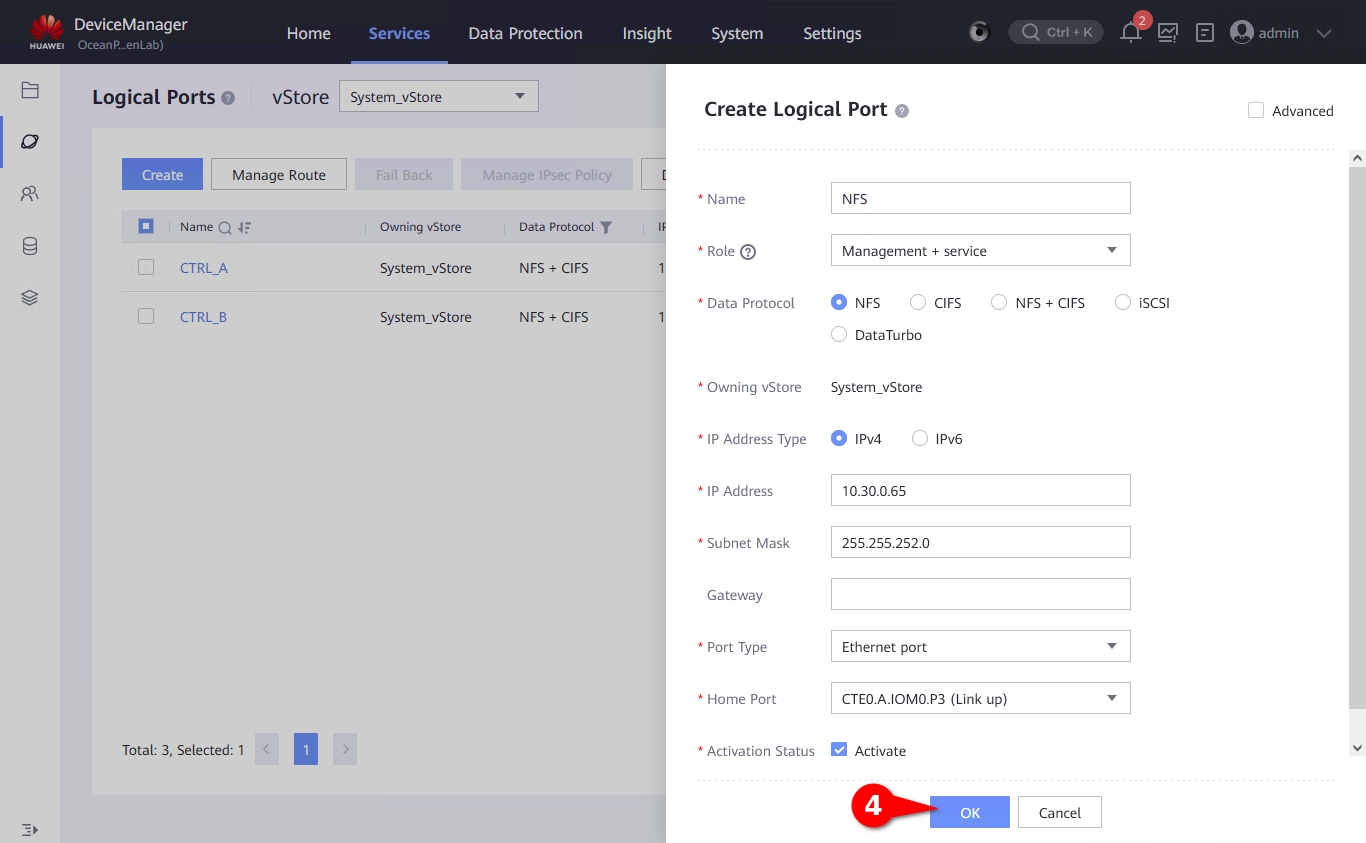Click help icon next to Create Logical Port
Viewport: 1366px width, 843px height.
pyautogui.click(x=902, y=111)
